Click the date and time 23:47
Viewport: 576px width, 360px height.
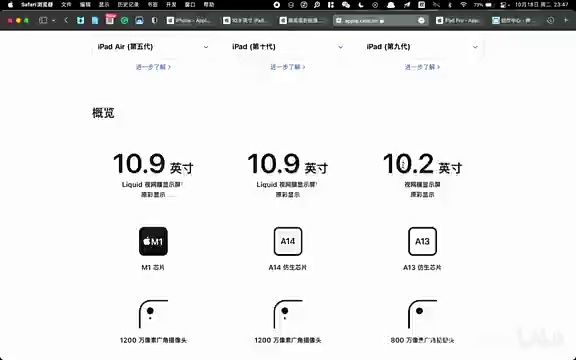[x=541, y=5]
